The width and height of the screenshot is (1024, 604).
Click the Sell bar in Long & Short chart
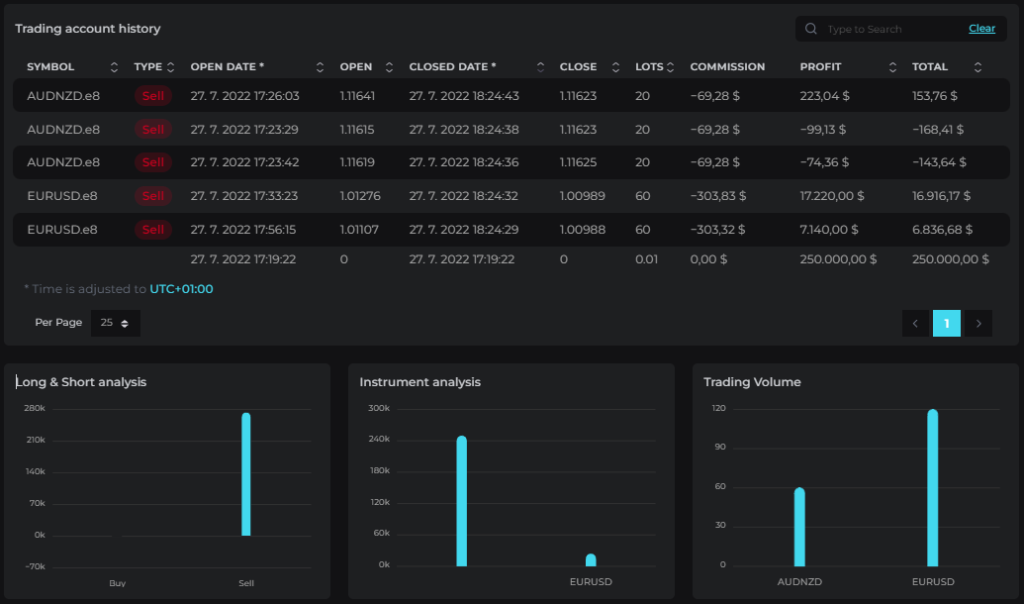[x=246, y=474]
